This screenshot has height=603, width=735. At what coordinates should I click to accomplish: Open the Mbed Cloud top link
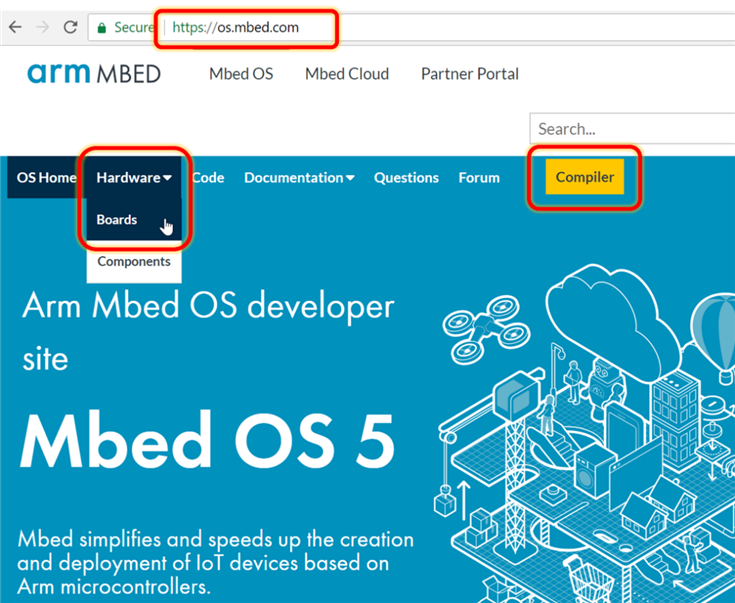[347, 74]
